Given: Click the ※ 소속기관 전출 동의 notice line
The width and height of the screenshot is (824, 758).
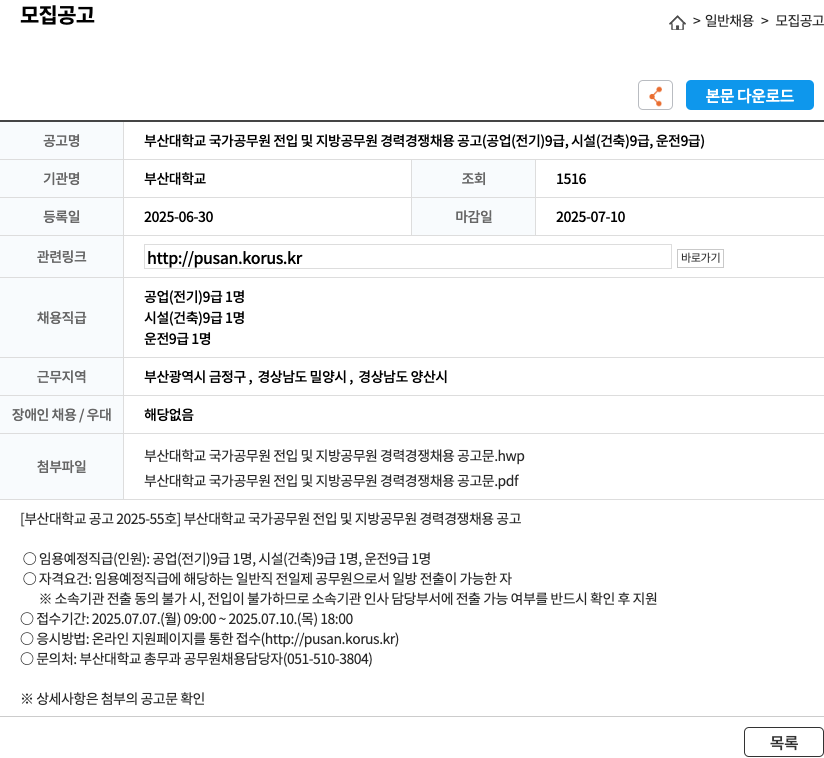Looking at the screenshot, I should pyautogui.click(x=348, y=599).
